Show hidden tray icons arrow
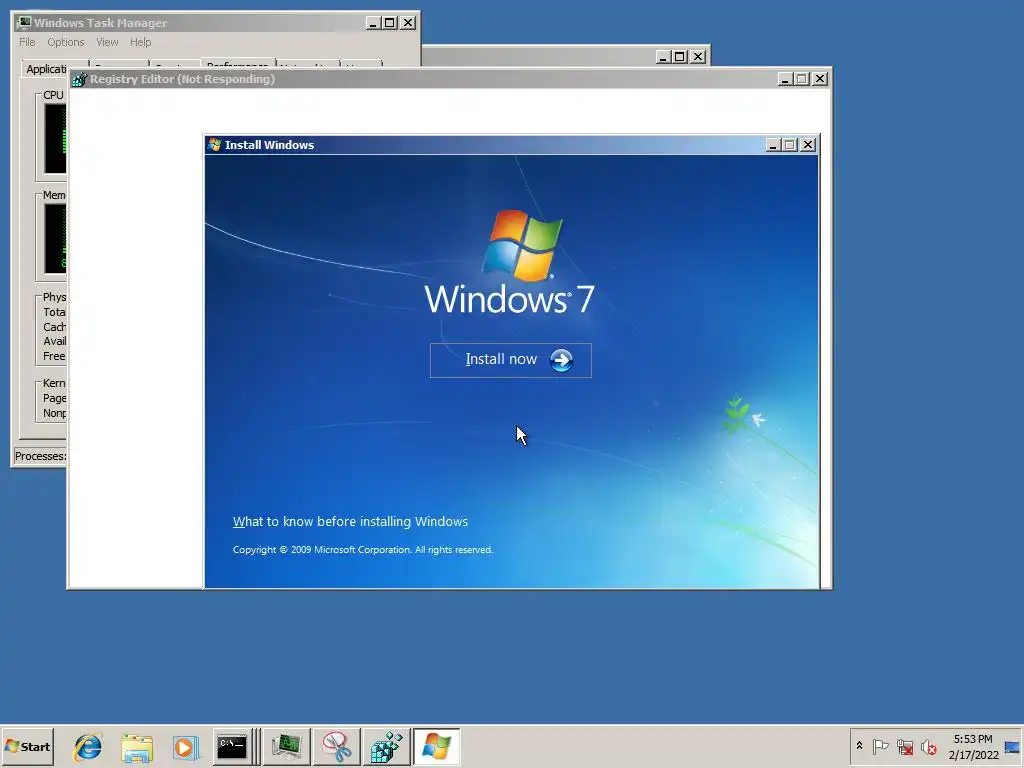Viewport: 1024px width, 768px height. [859, 746]
